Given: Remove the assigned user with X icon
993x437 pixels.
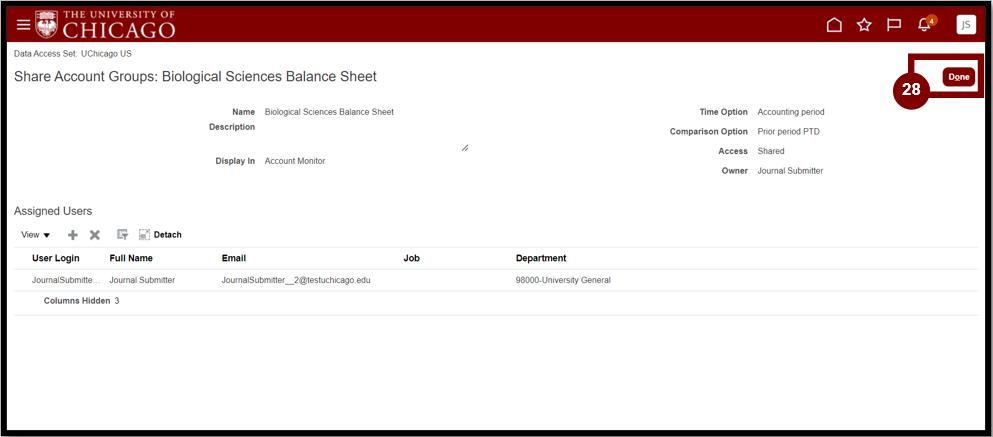Looking at the screenshot, I should [x=94, y=235].
